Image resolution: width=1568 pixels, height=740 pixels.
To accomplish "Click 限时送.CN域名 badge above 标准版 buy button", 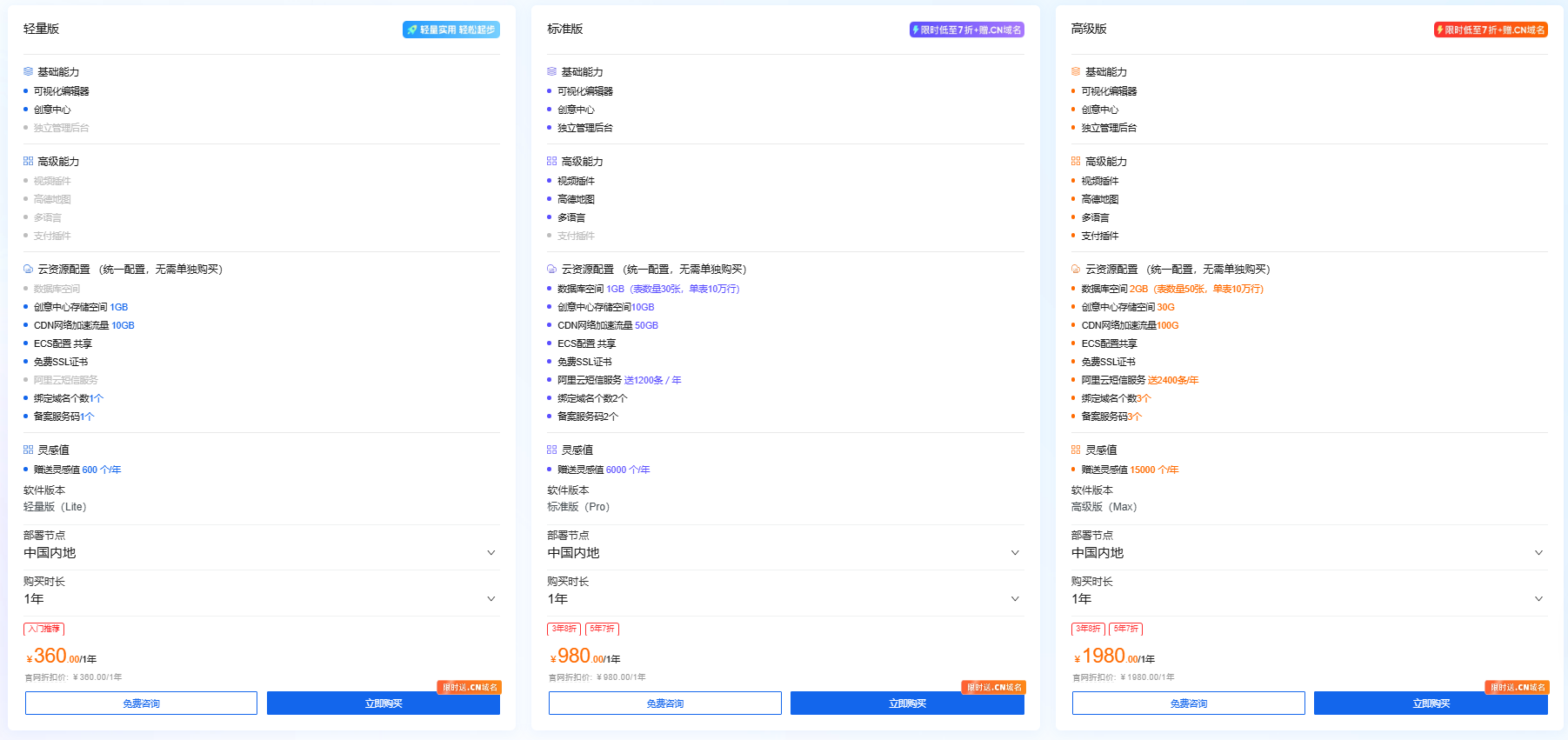I will (993, 687).
